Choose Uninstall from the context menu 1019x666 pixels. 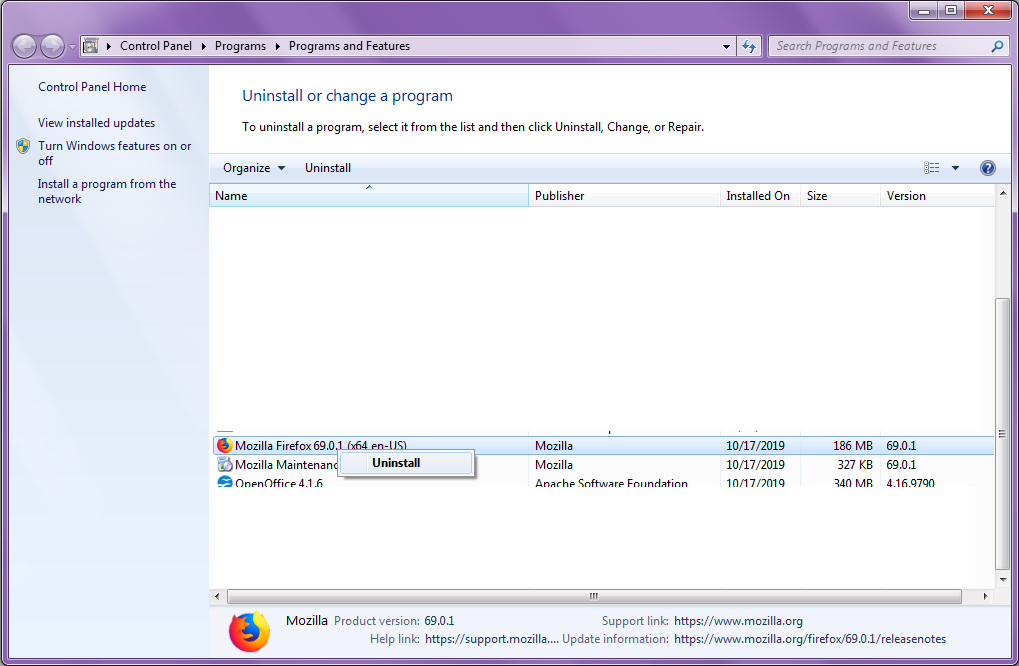[407, 463]
